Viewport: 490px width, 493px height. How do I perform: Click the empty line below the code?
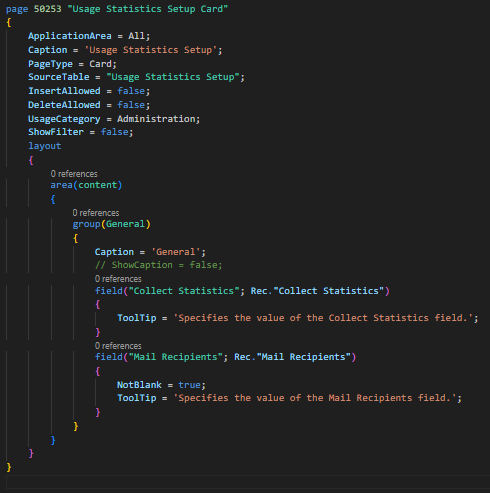tap(248, 482)
